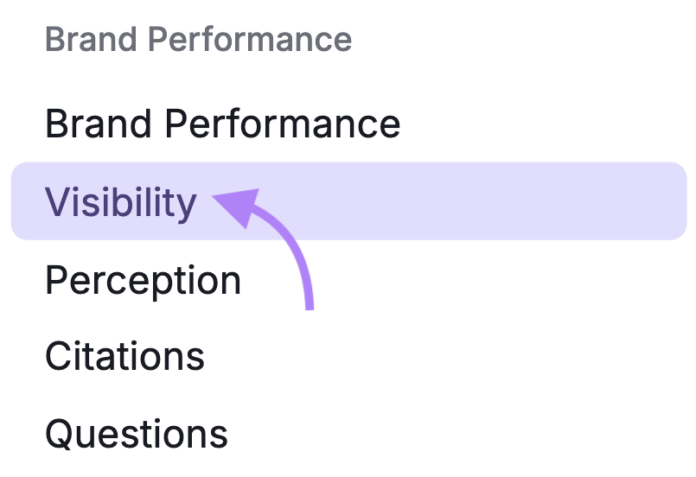Open Brand Performance overview item

(222, 125)
